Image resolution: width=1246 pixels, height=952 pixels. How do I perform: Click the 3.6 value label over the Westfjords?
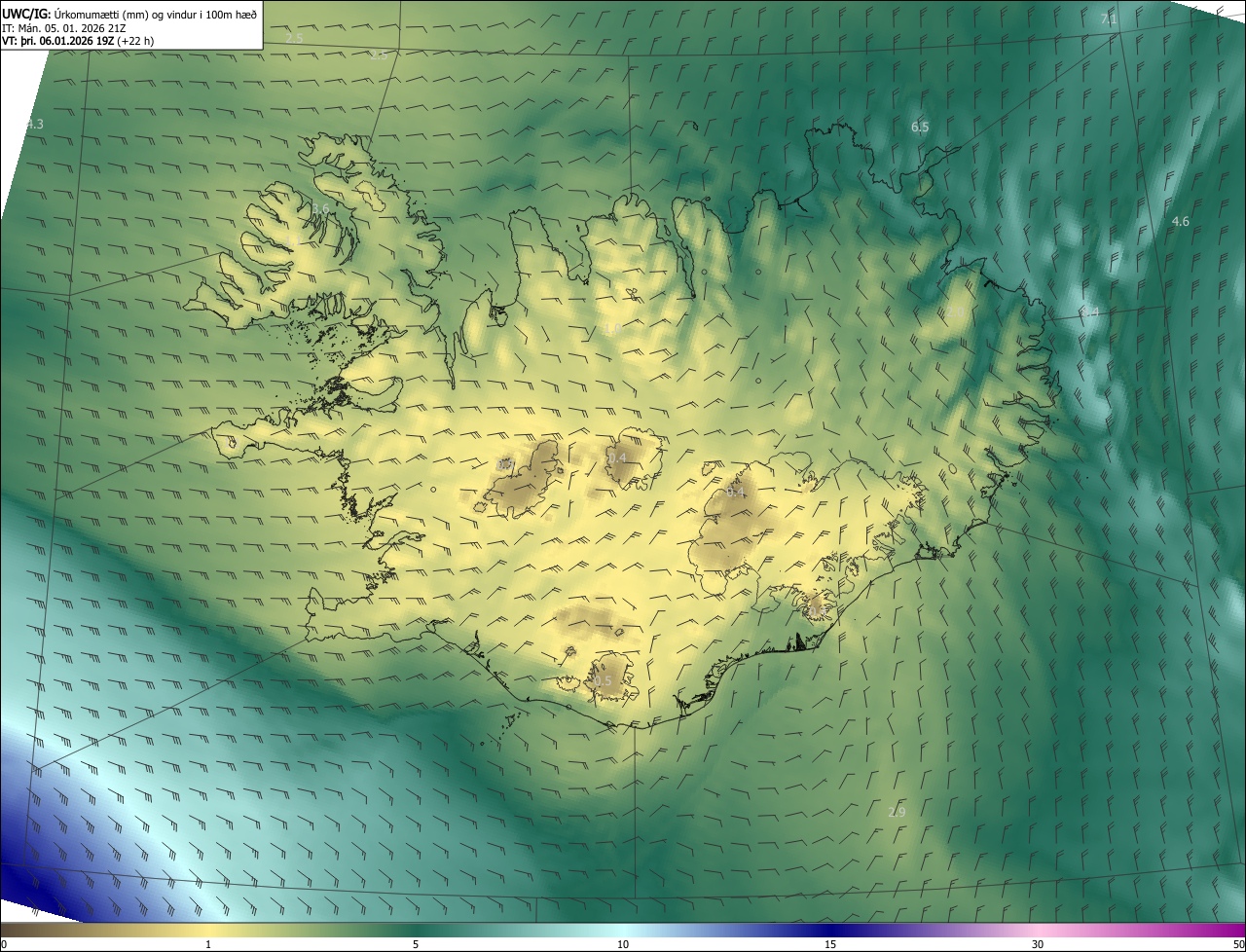pyautogui.click(x=321, y=209)
